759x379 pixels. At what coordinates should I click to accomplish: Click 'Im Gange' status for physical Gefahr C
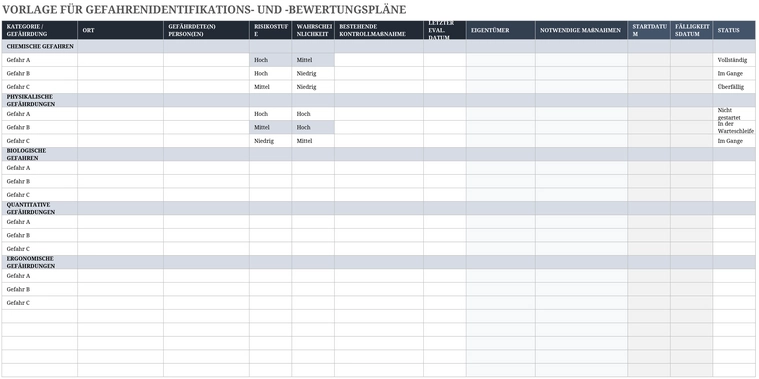[734, 141]
